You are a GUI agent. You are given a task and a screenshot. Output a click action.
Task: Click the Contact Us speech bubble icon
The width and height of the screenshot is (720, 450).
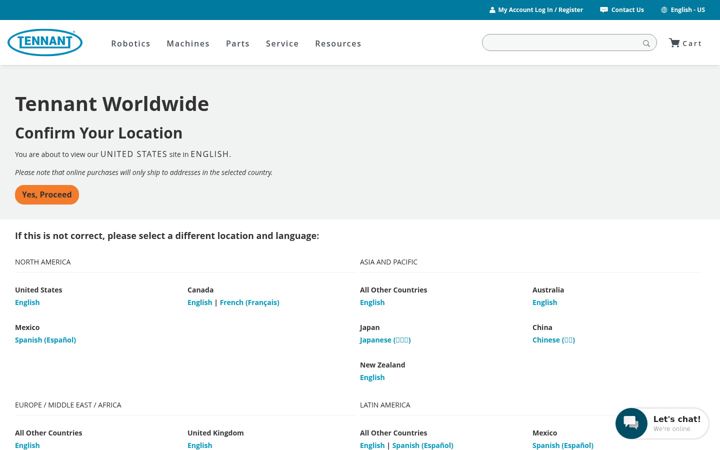click(604, 10)
